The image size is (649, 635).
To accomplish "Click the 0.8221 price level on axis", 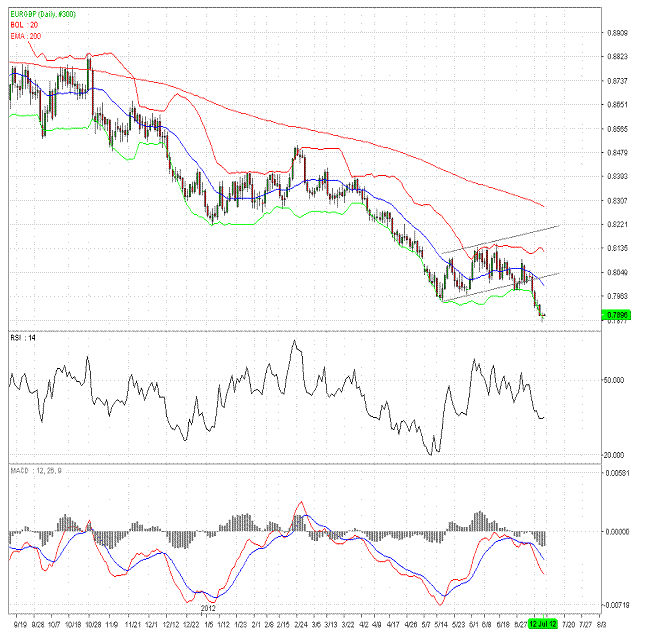I will (x=617, y=225).
